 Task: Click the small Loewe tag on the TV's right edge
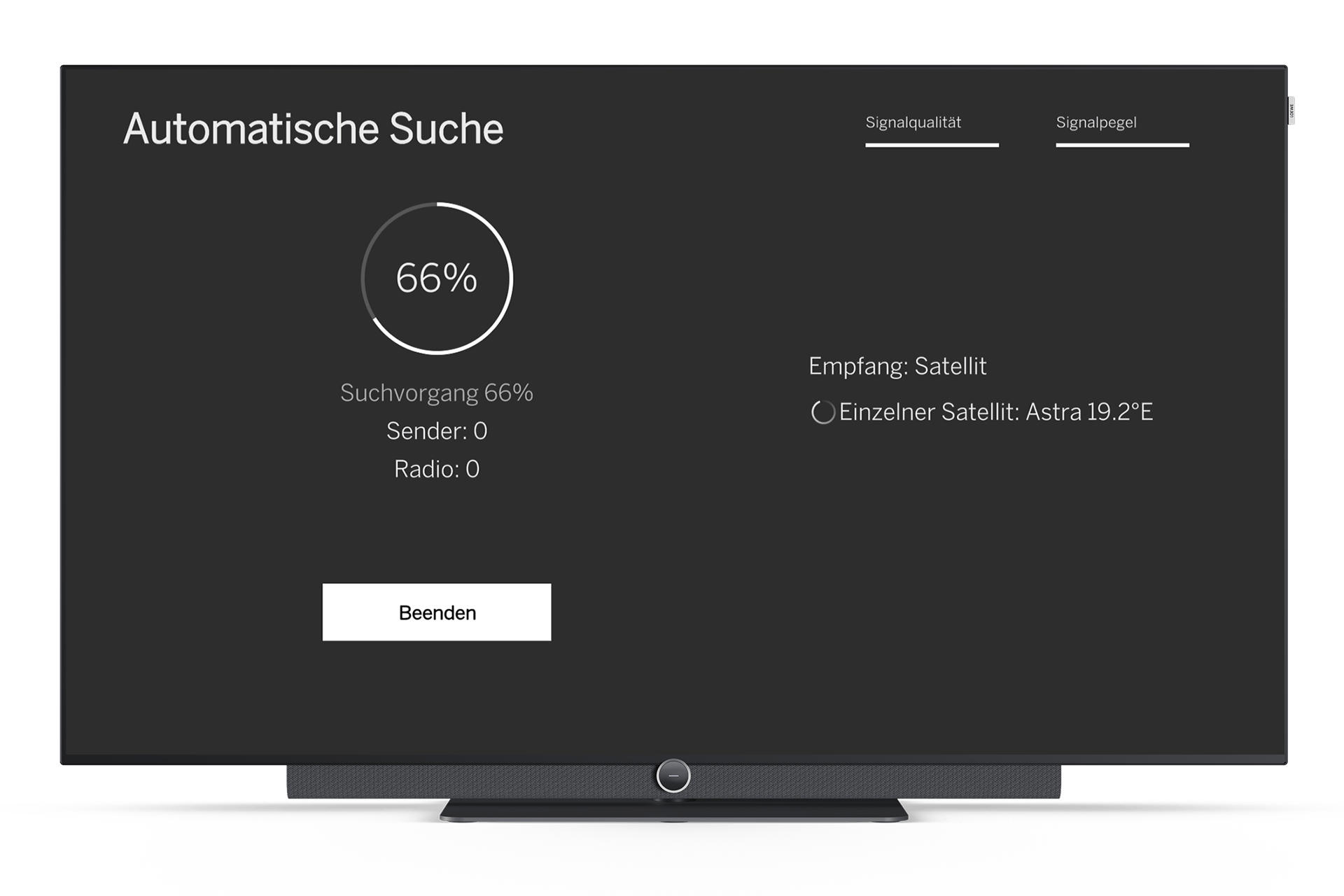(x=1291, y=111)
